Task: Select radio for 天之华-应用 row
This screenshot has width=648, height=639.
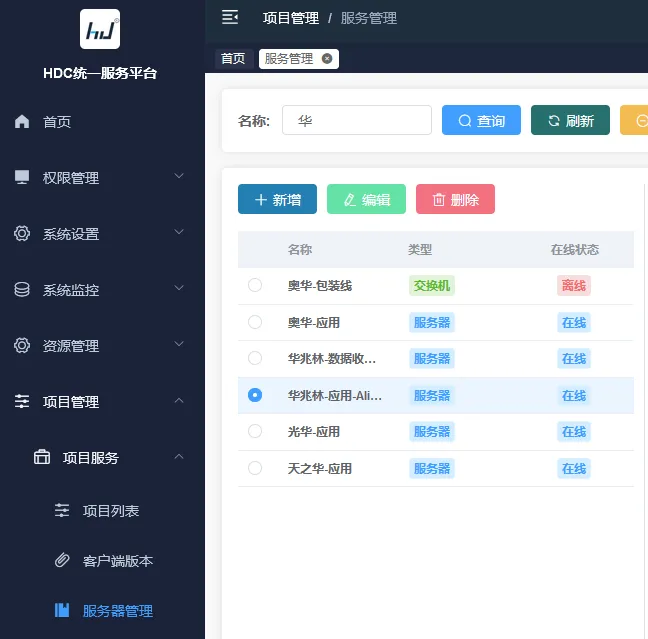Action: tap(255, 468)
